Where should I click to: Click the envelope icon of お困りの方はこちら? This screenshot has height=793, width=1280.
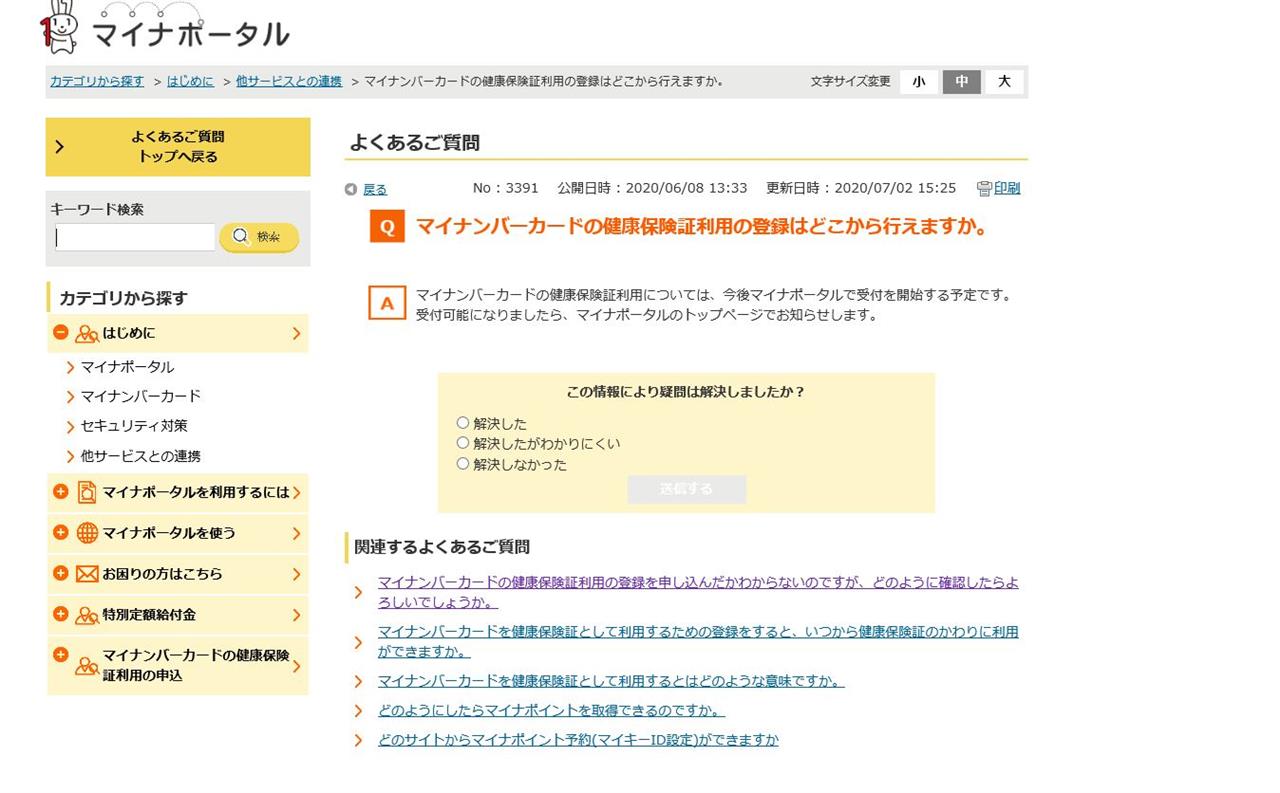(x=87, y=574)
